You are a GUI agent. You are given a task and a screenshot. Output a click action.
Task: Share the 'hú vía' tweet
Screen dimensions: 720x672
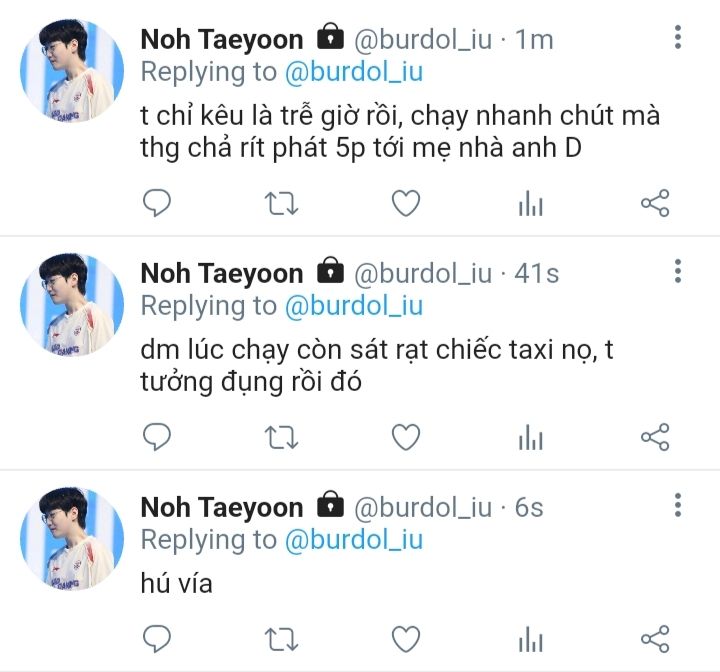(x=655, y=638)
